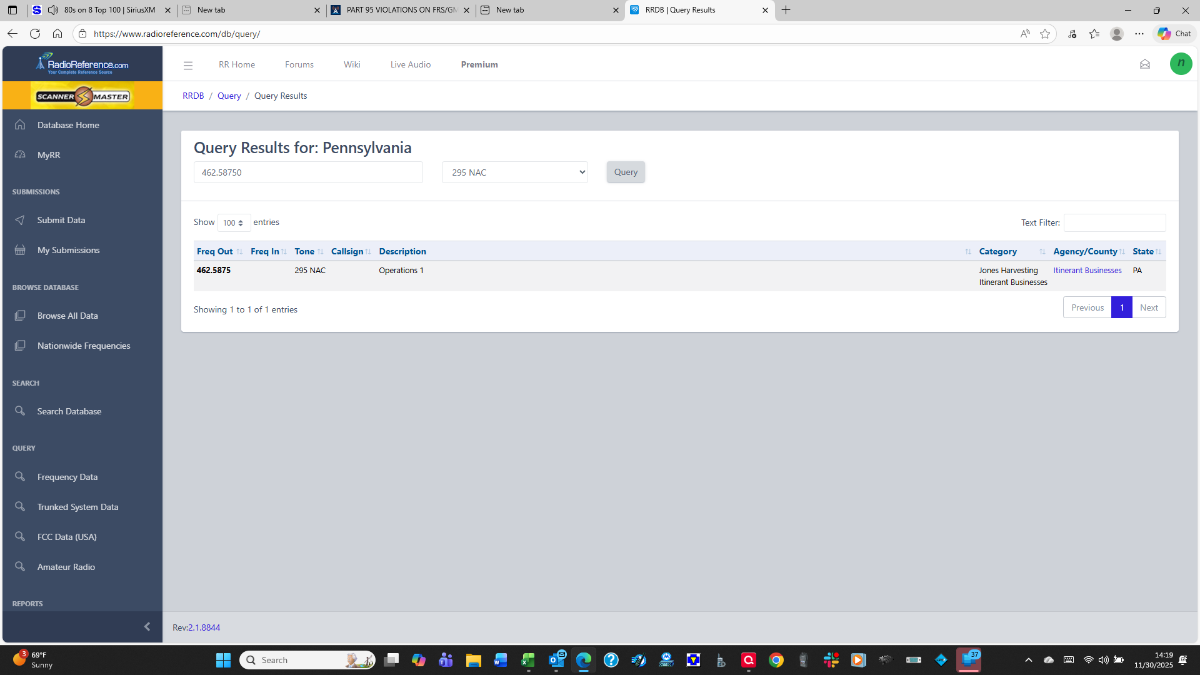Click the green user avatar icon

[x=1181, y=64]
